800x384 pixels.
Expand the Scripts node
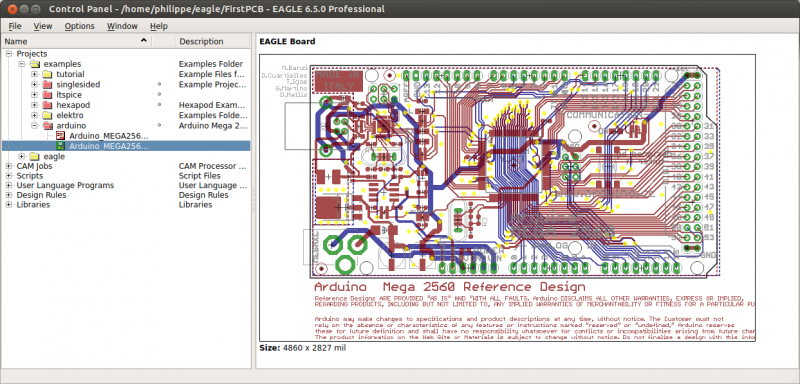coord(9,176)
